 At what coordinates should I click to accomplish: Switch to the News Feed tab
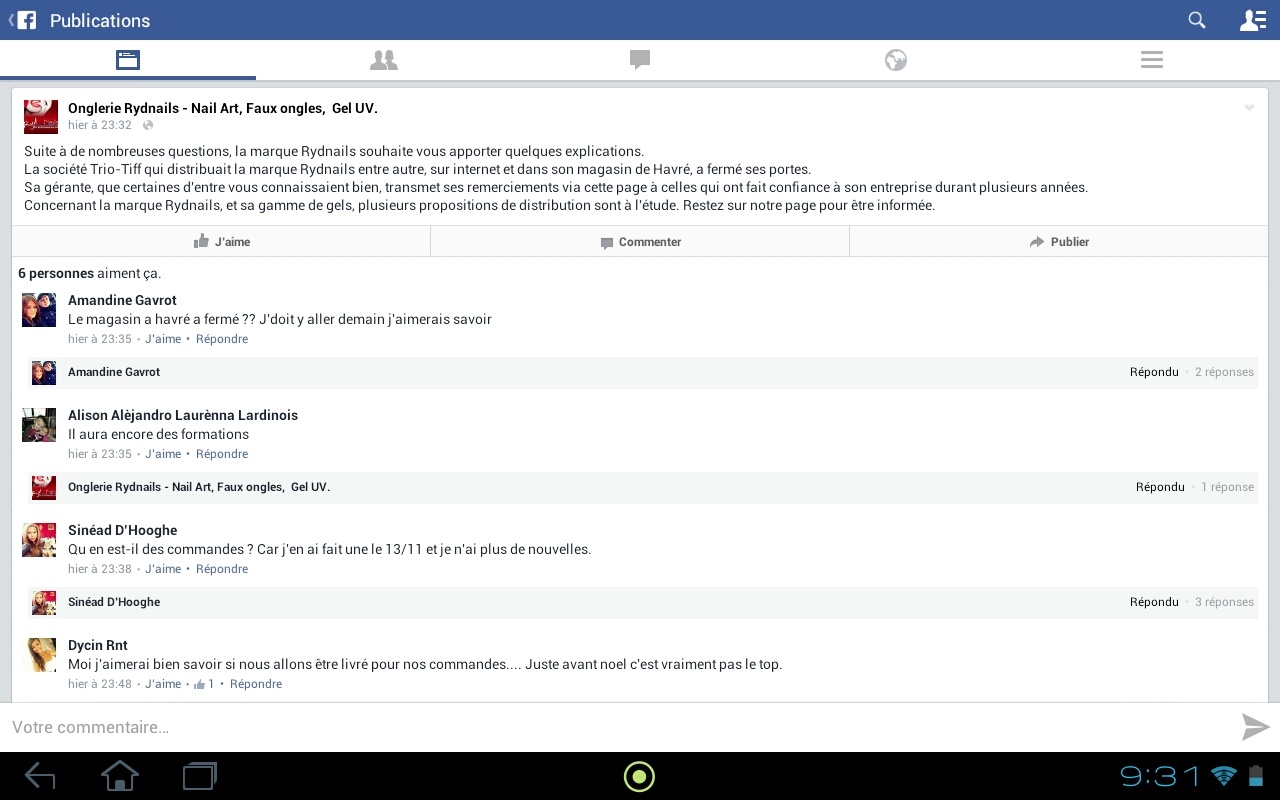tap(127, 60)
